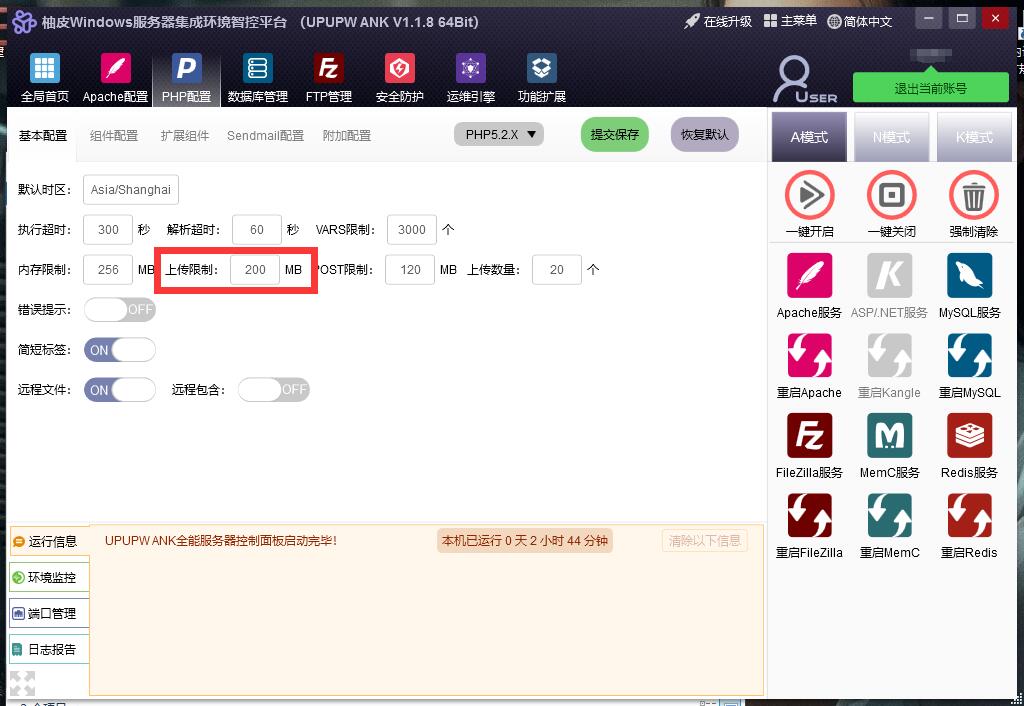The height and width of the screenshot is (706, 1024).
Task: Click 重启MemC icon
Action: pos(889,515)
